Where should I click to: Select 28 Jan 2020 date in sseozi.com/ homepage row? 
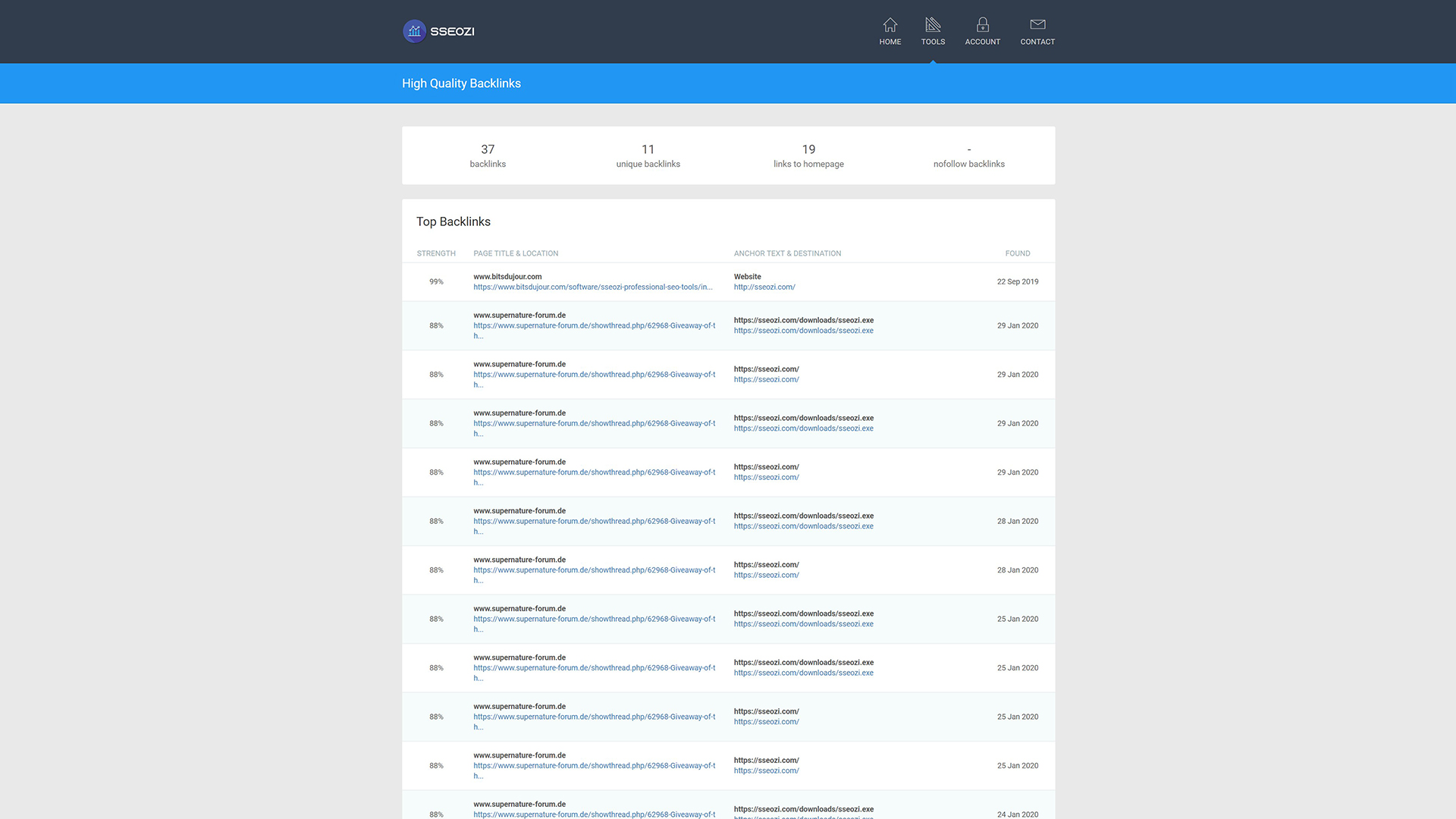1018,570
